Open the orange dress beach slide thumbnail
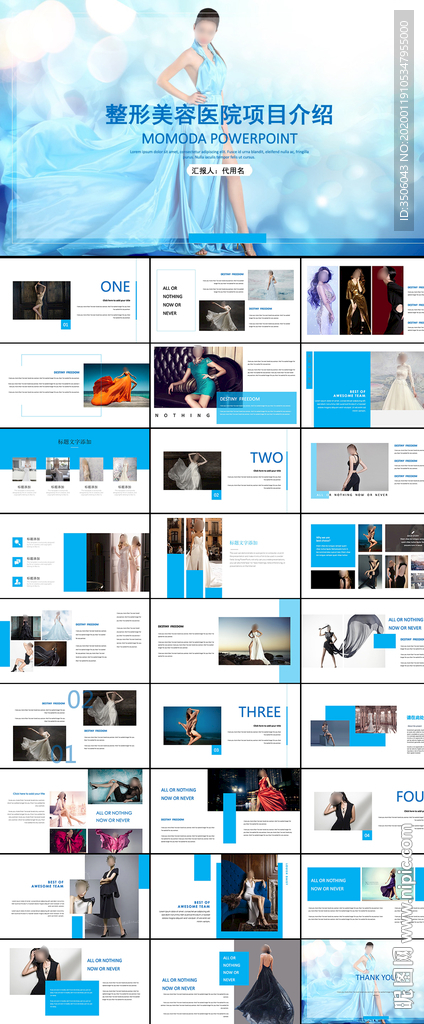 tap(74, 385)
